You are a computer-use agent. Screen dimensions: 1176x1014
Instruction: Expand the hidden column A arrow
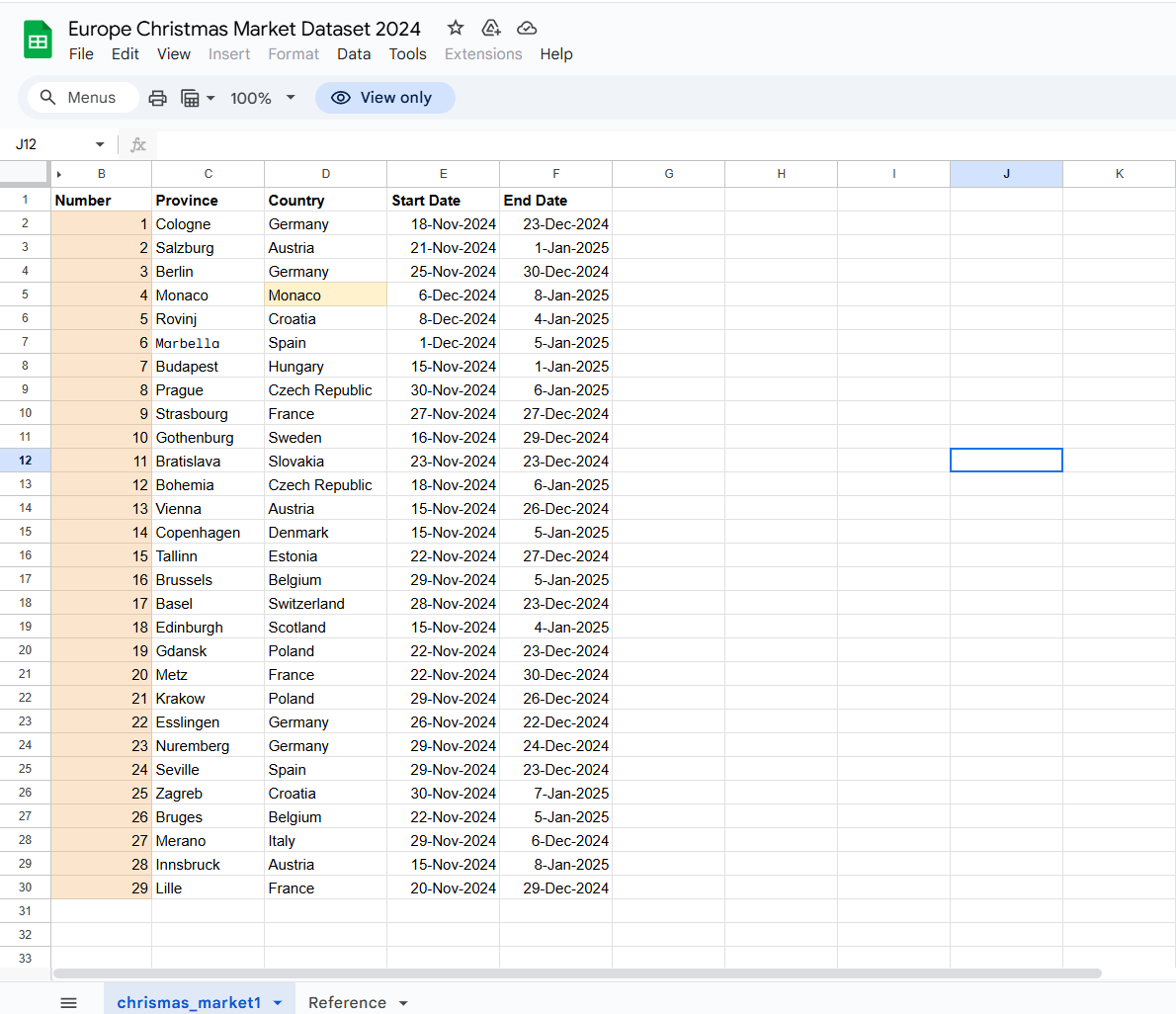click(59, 174)
